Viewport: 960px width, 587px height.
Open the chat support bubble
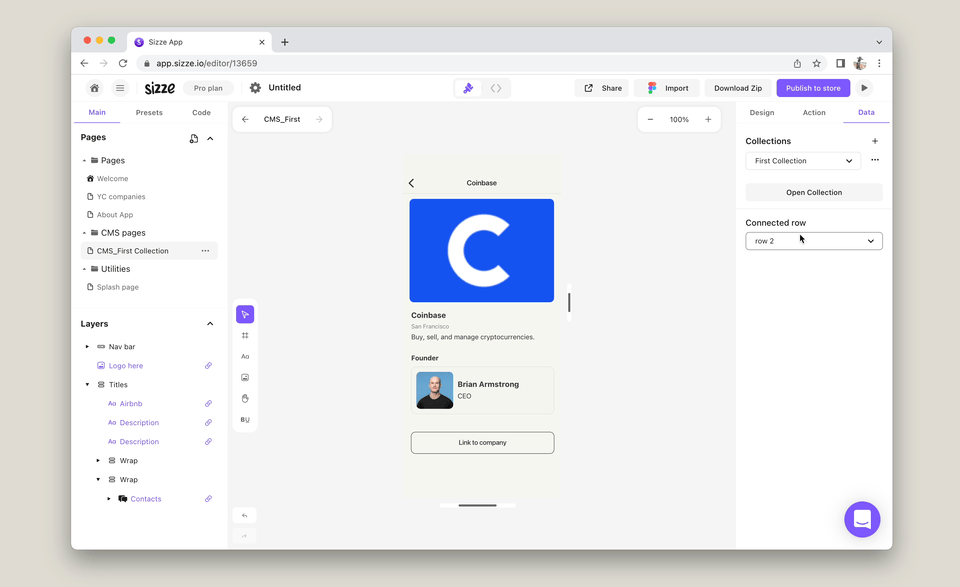pyautogui.click(x=862, y=520)
